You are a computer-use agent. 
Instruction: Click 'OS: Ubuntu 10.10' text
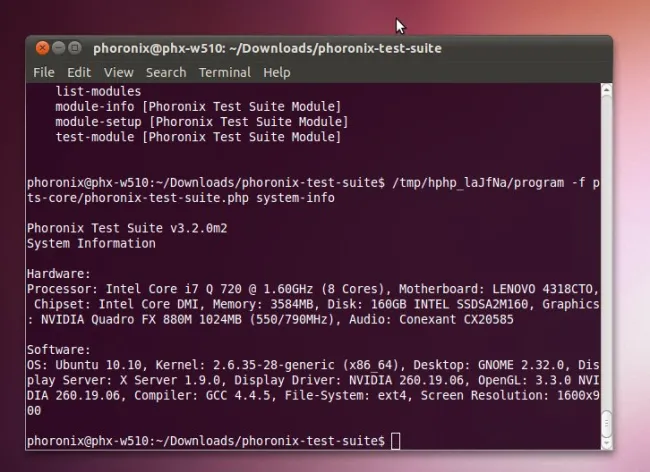84,365
